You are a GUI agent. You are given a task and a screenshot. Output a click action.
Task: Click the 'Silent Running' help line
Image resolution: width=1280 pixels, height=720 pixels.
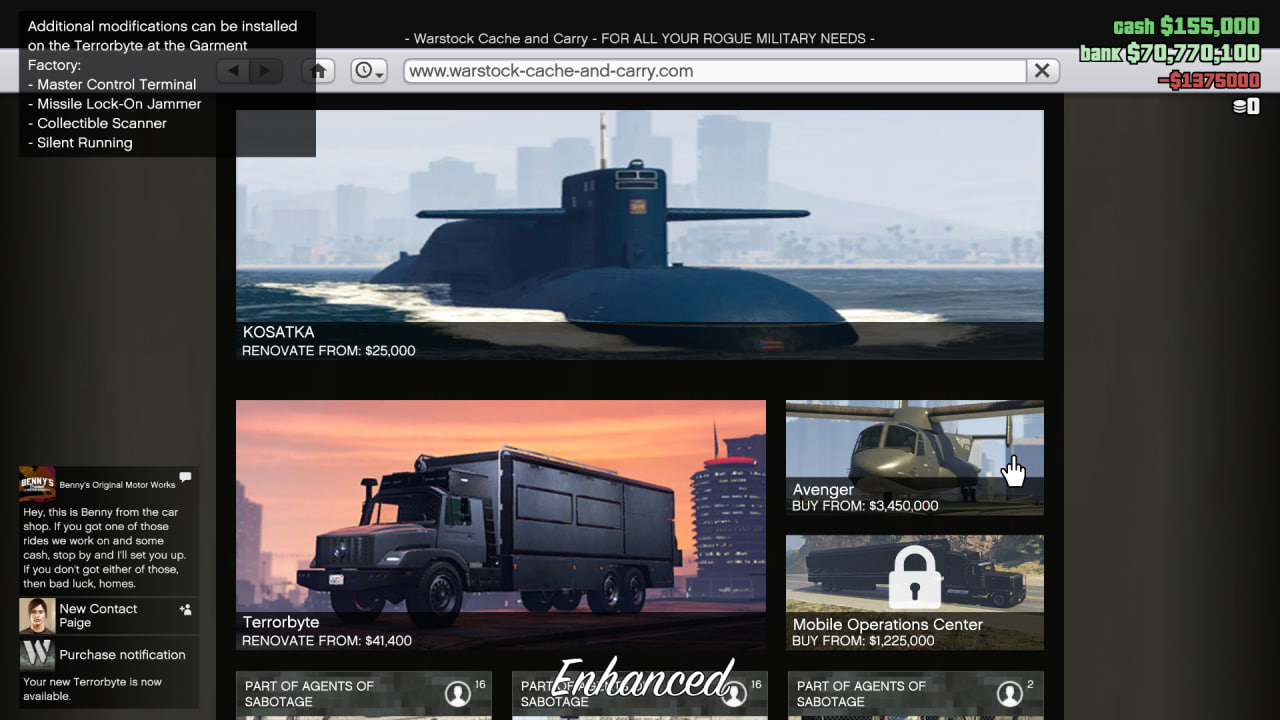[x=80, y=143]
